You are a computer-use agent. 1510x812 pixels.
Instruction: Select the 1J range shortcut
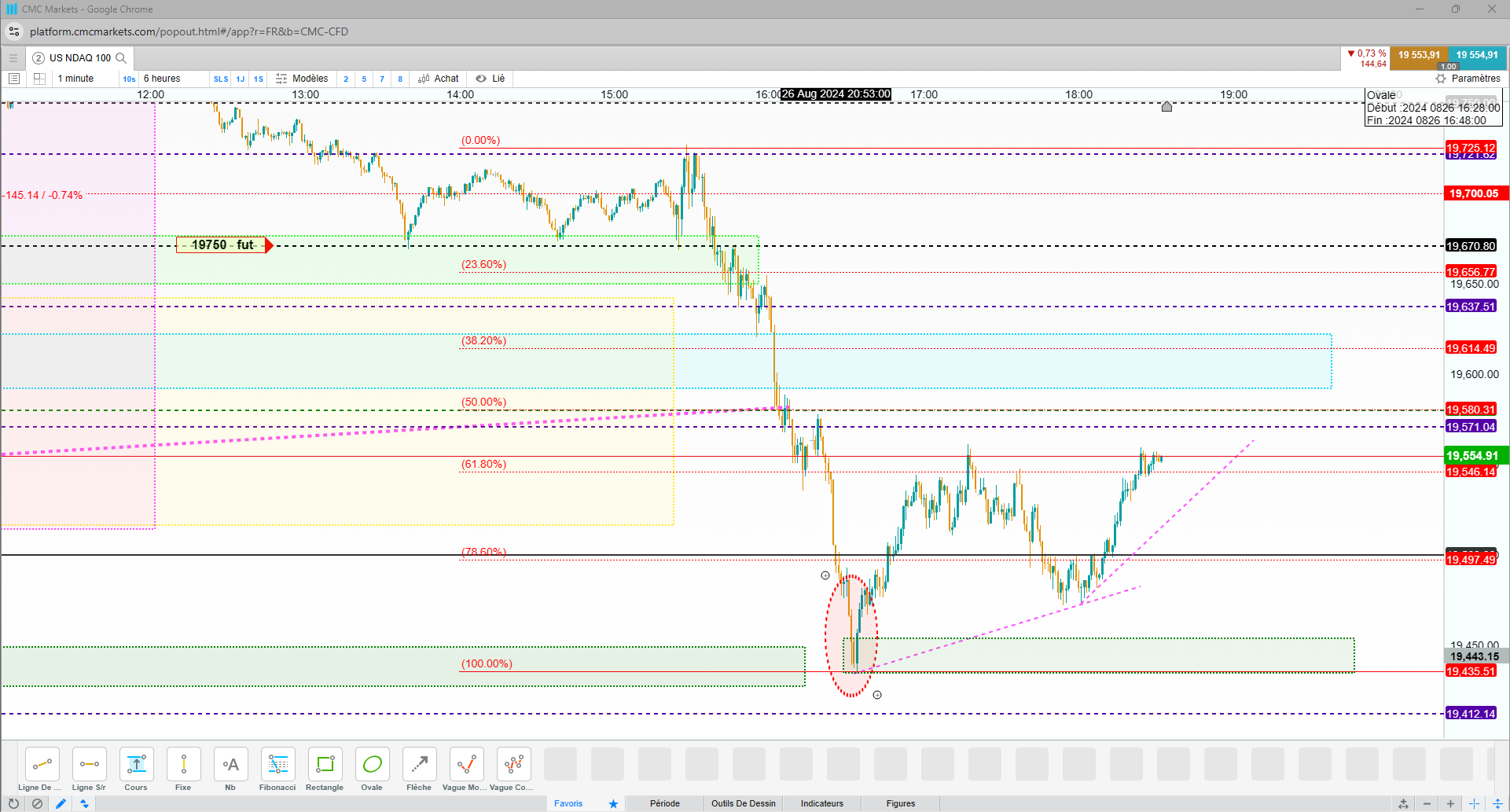(x=241, y=79)
